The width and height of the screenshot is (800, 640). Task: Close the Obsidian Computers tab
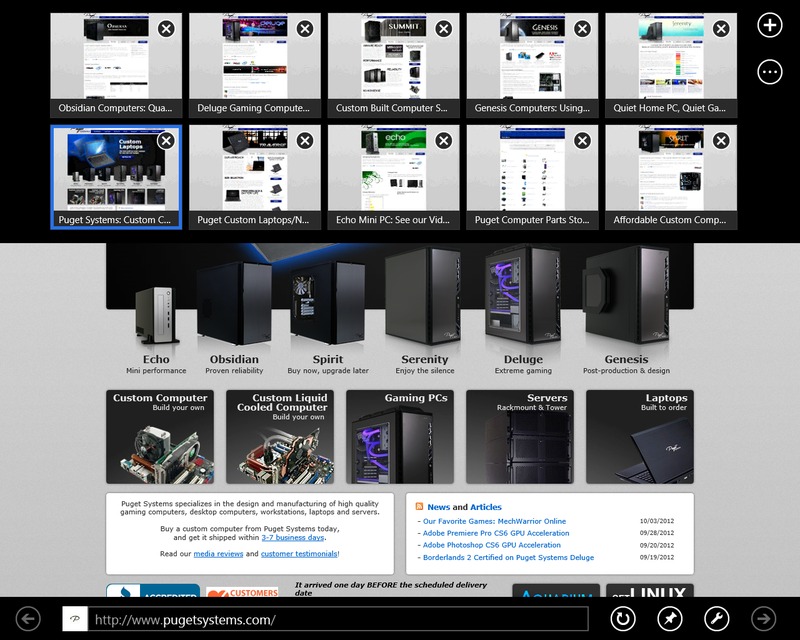166,29
